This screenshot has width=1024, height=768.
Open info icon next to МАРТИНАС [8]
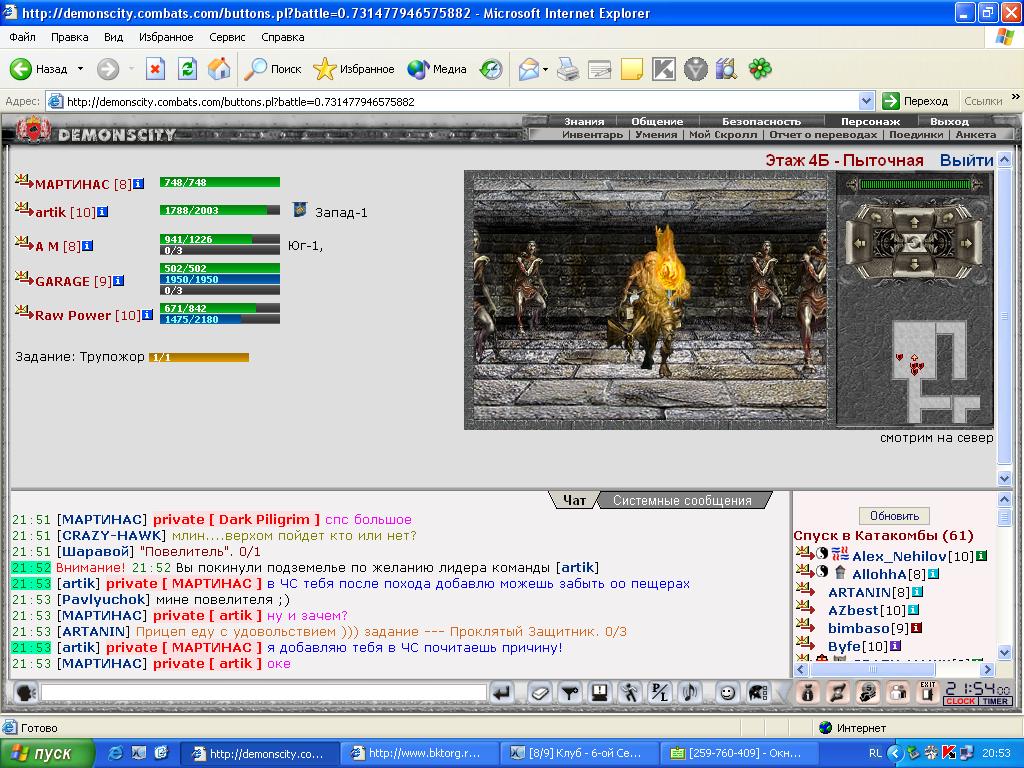click(138, 184)
